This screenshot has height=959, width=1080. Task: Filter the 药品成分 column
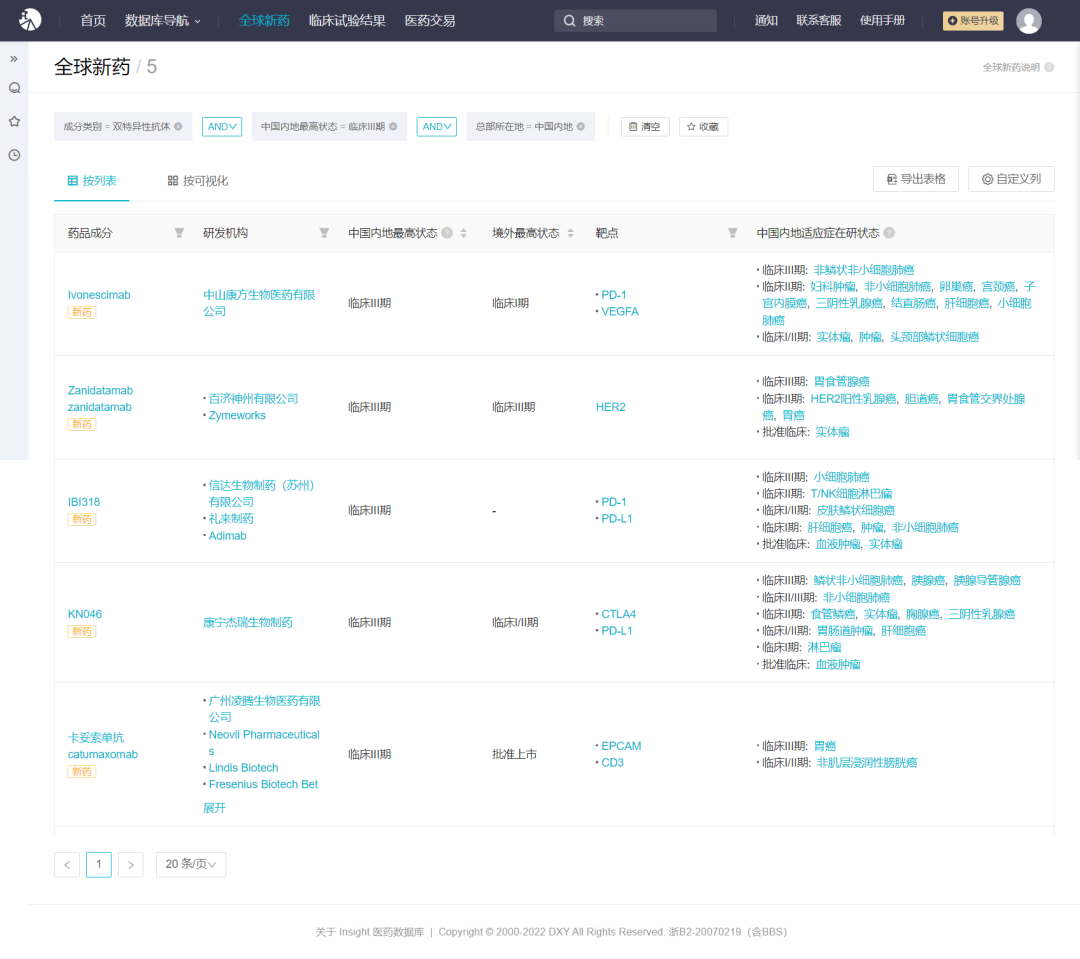[x=179, y=233]
